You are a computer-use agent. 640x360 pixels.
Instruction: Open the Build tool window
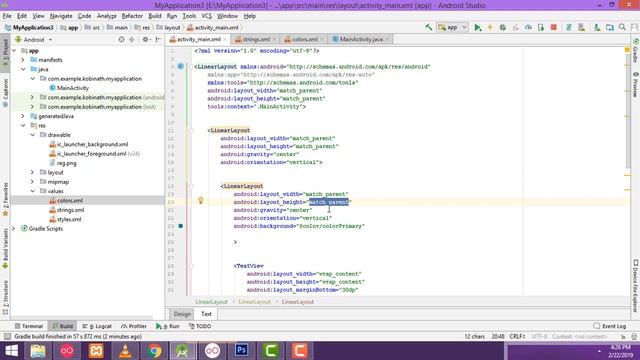(62, 326)
